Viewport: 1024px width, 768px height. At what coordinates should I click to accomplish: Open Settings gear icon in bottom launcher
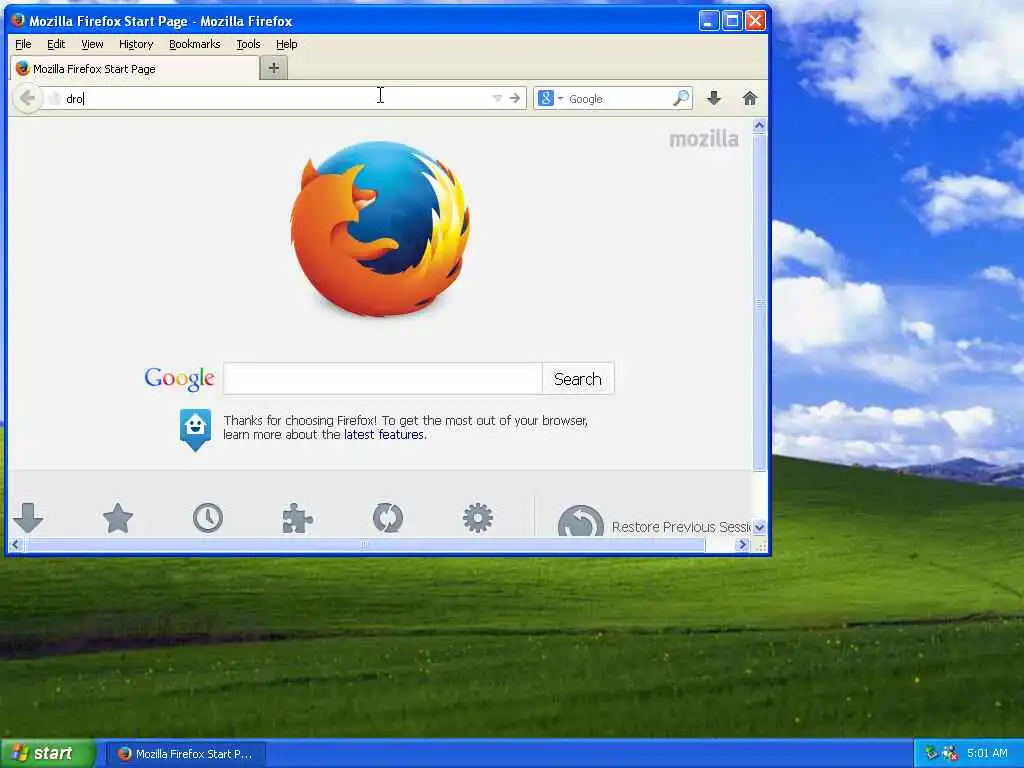(x=477, y=518)
